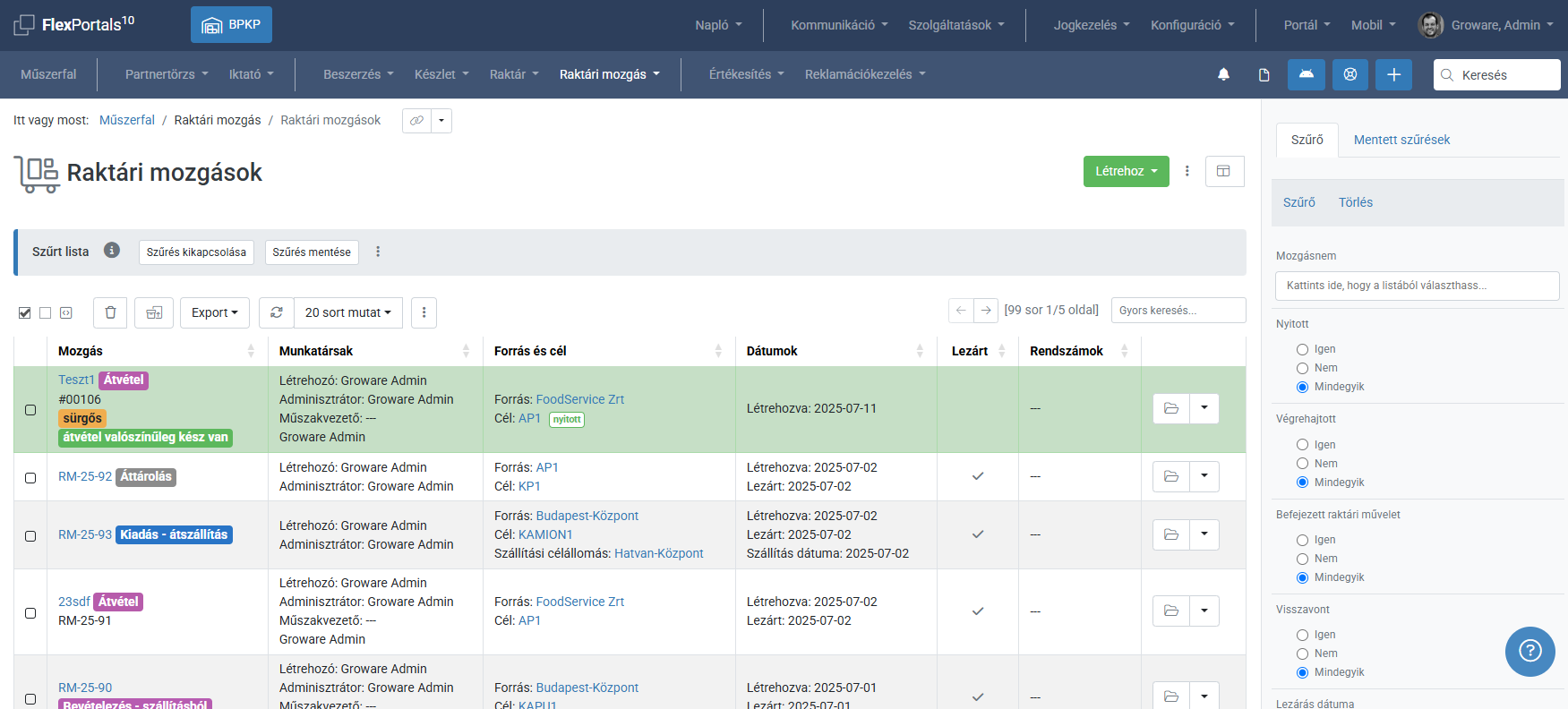Click the info icon next to Szűrt lista

tap(112, 251)
